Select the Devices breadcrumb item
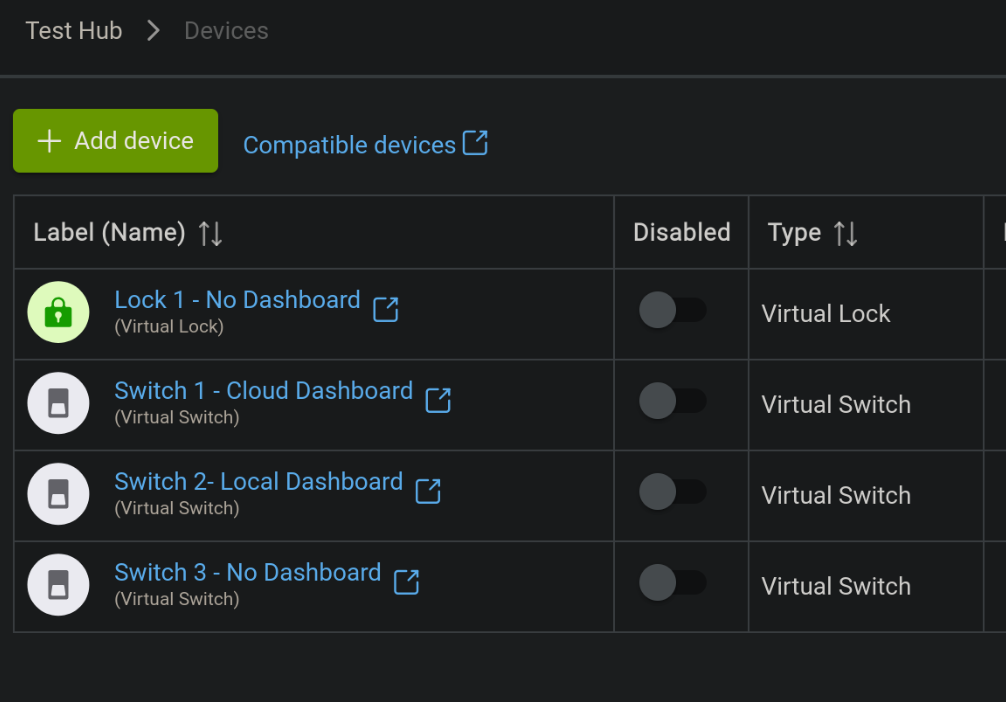This screenshot has width=1006, height=702. point(226,31)
